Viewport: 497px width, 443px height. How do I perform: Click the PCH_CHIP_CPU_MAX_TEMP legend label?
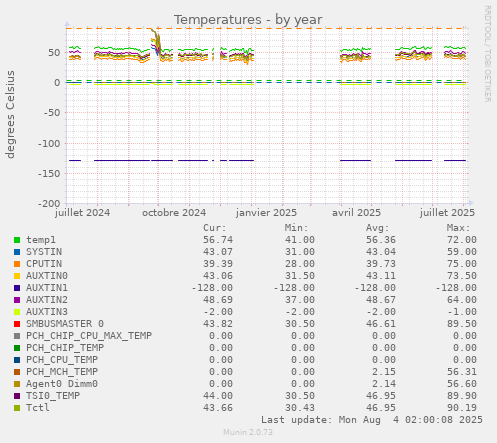point(89,336)
